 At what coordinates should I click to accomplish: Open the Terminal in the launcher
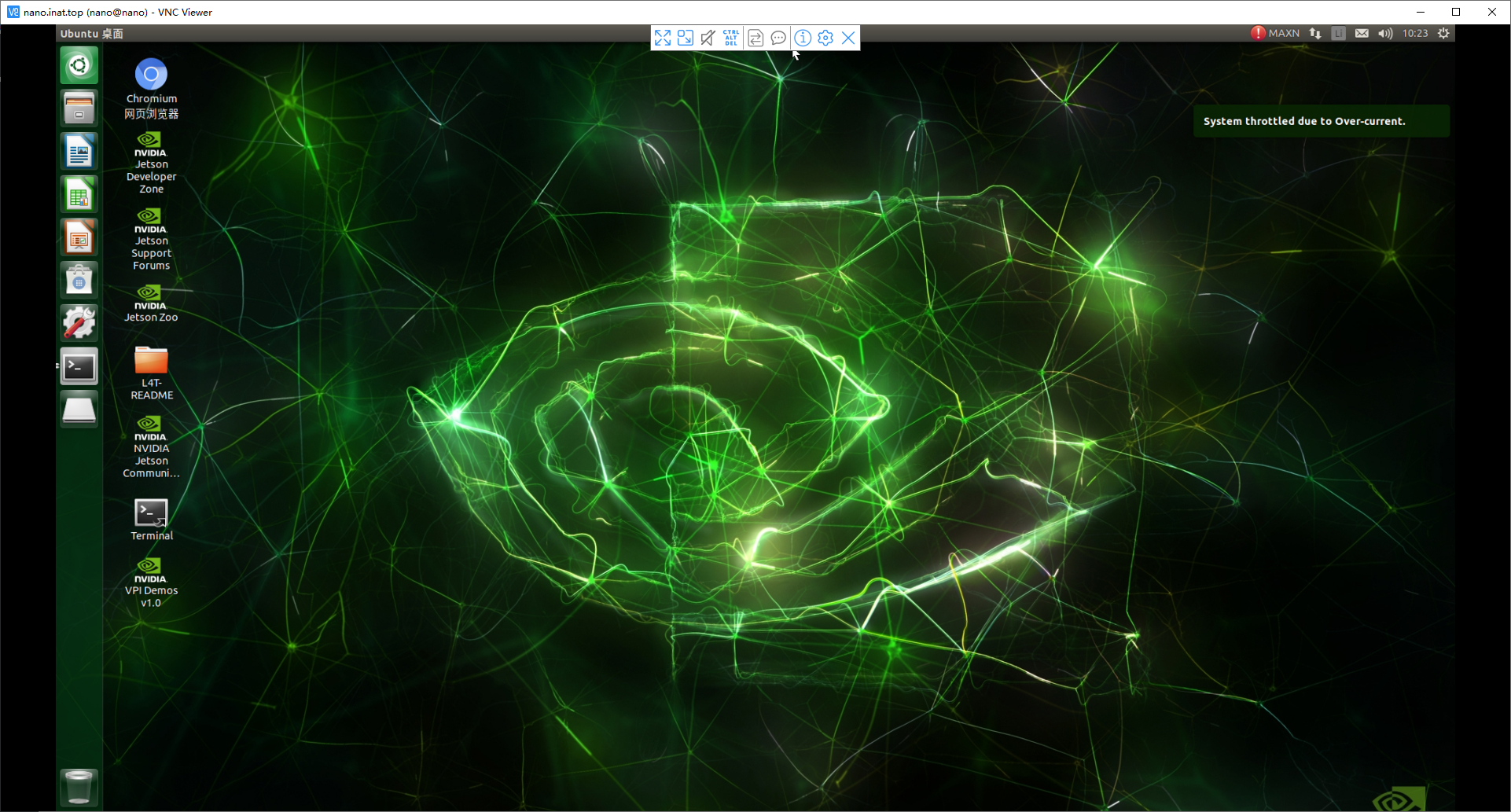point(79,366)
